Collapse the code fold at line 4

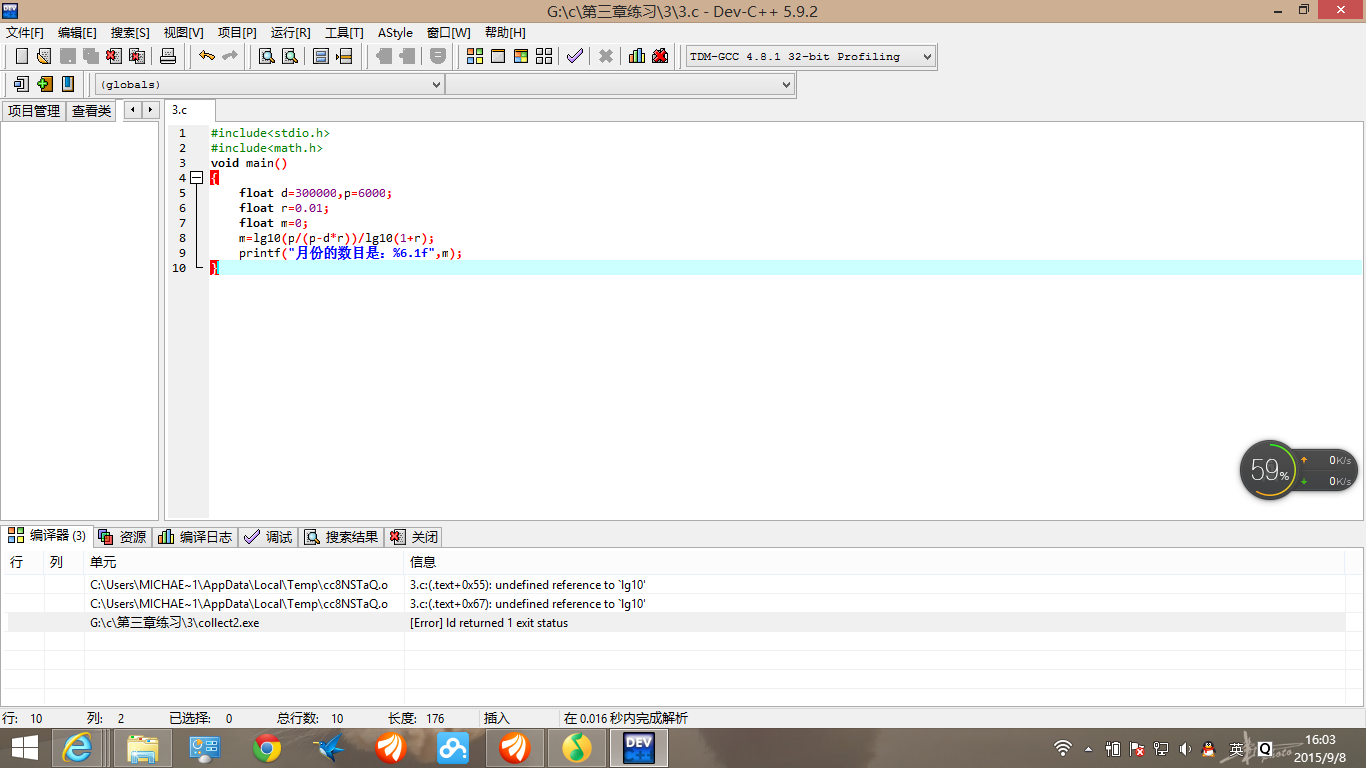tap(196, 178)
